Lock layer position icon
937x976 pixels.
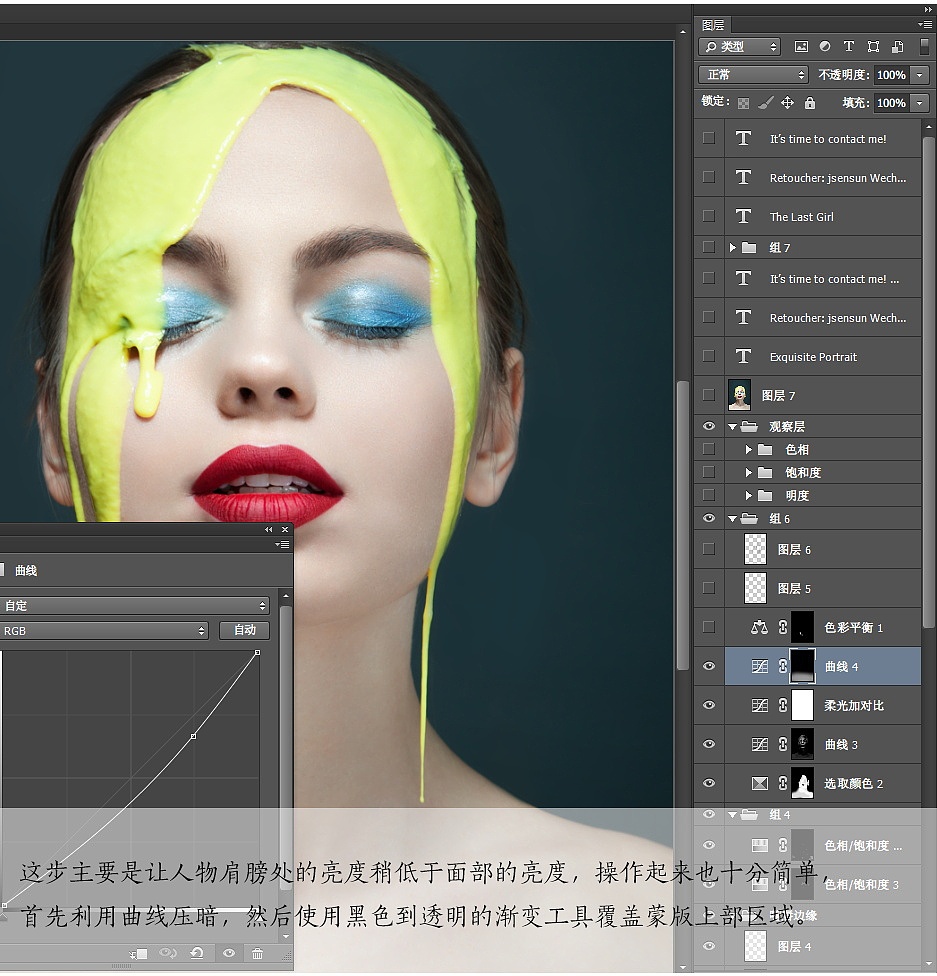click(x=788, y=103)
